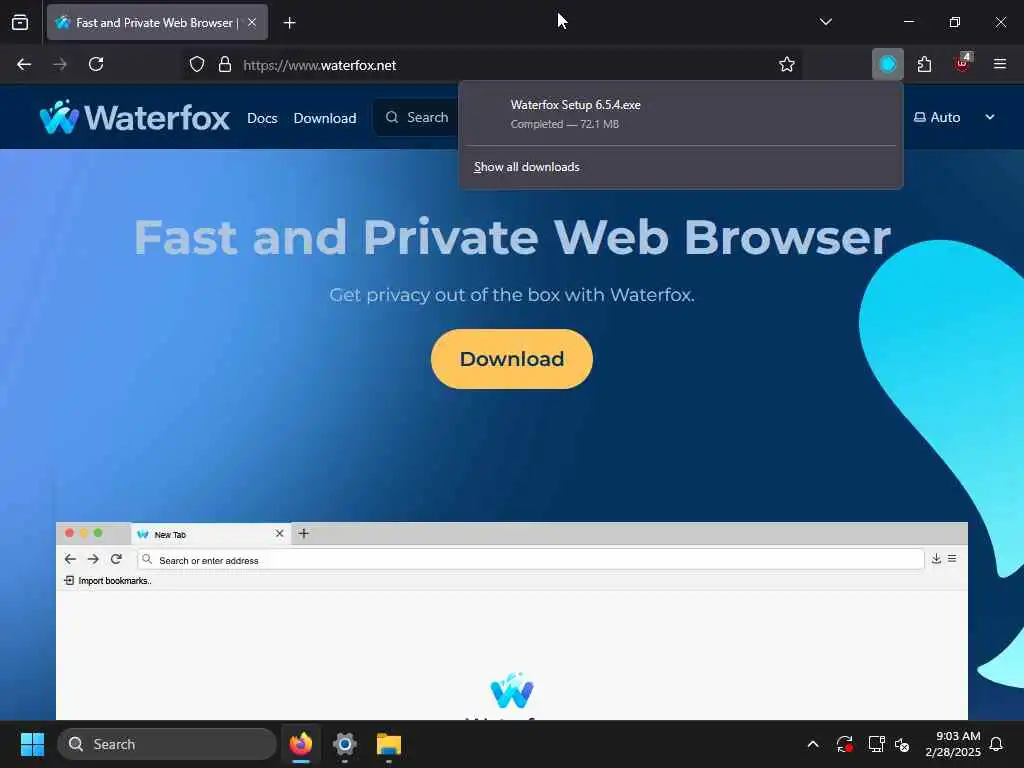Click the Waterfox preview screenshot image

point(511,620)
